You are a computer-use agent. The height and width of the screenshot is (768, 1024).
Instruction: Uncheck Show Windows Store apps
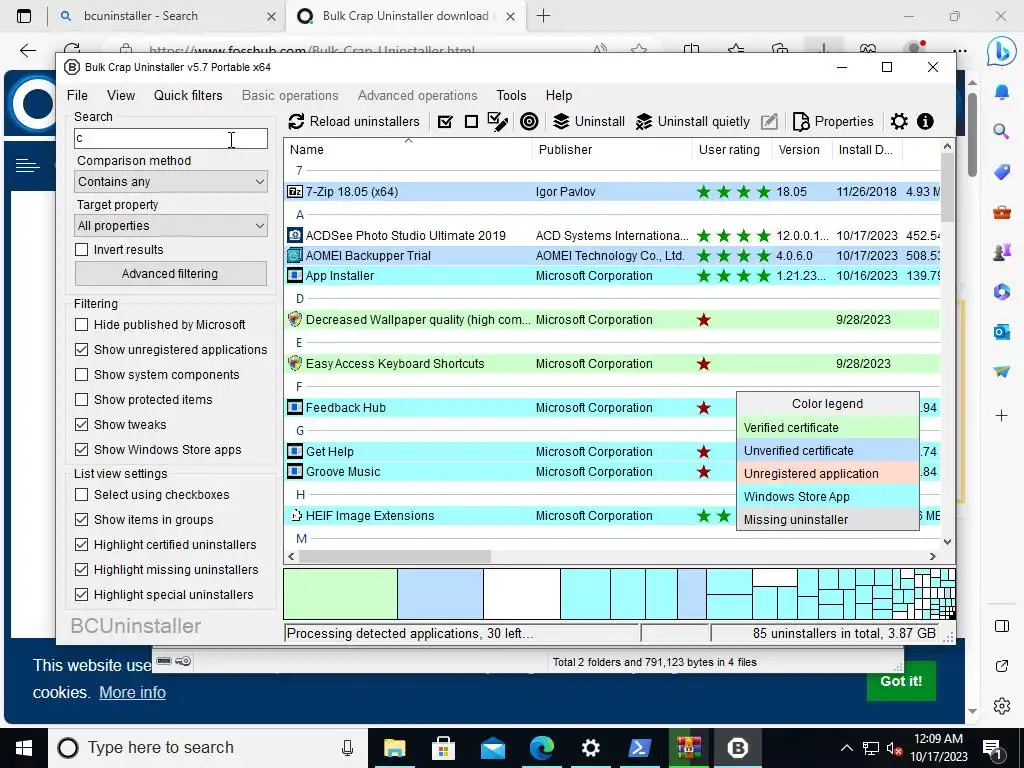tap(82, 449)
